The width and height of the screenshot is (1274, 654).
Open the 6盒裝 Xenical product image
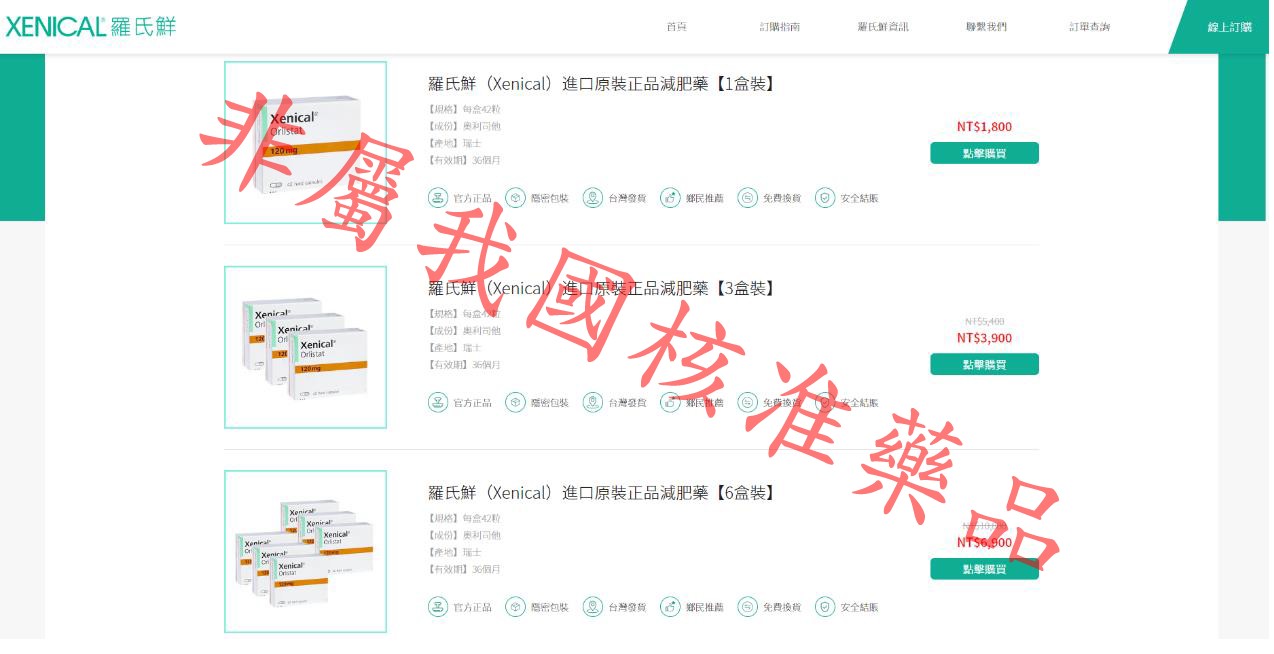pyautogui.click(x=305, y=551)
